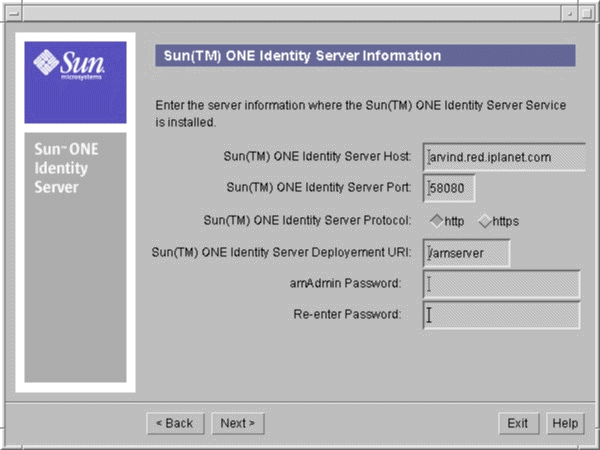The width and height of the screenshot is (600, 450).
Task: Go to the previous step with Back
Action: 175,423
